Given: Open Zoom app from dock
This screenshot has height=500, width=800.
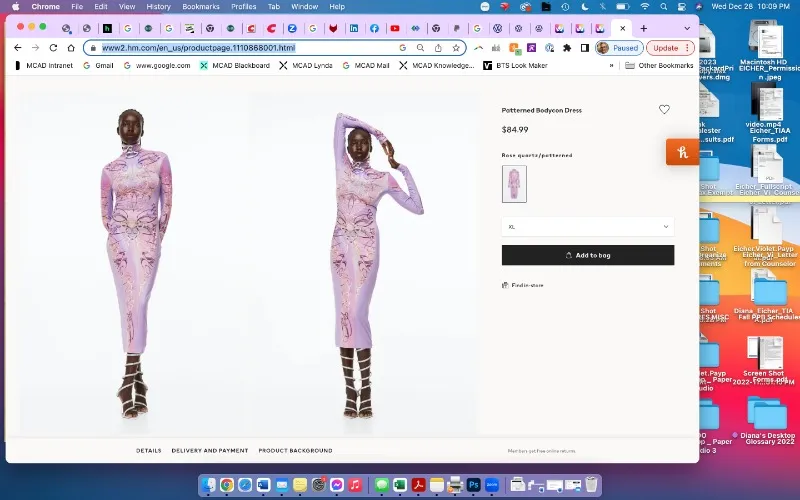Looking at the screenshot, I should pyautogui.click(x=492, y=485).
